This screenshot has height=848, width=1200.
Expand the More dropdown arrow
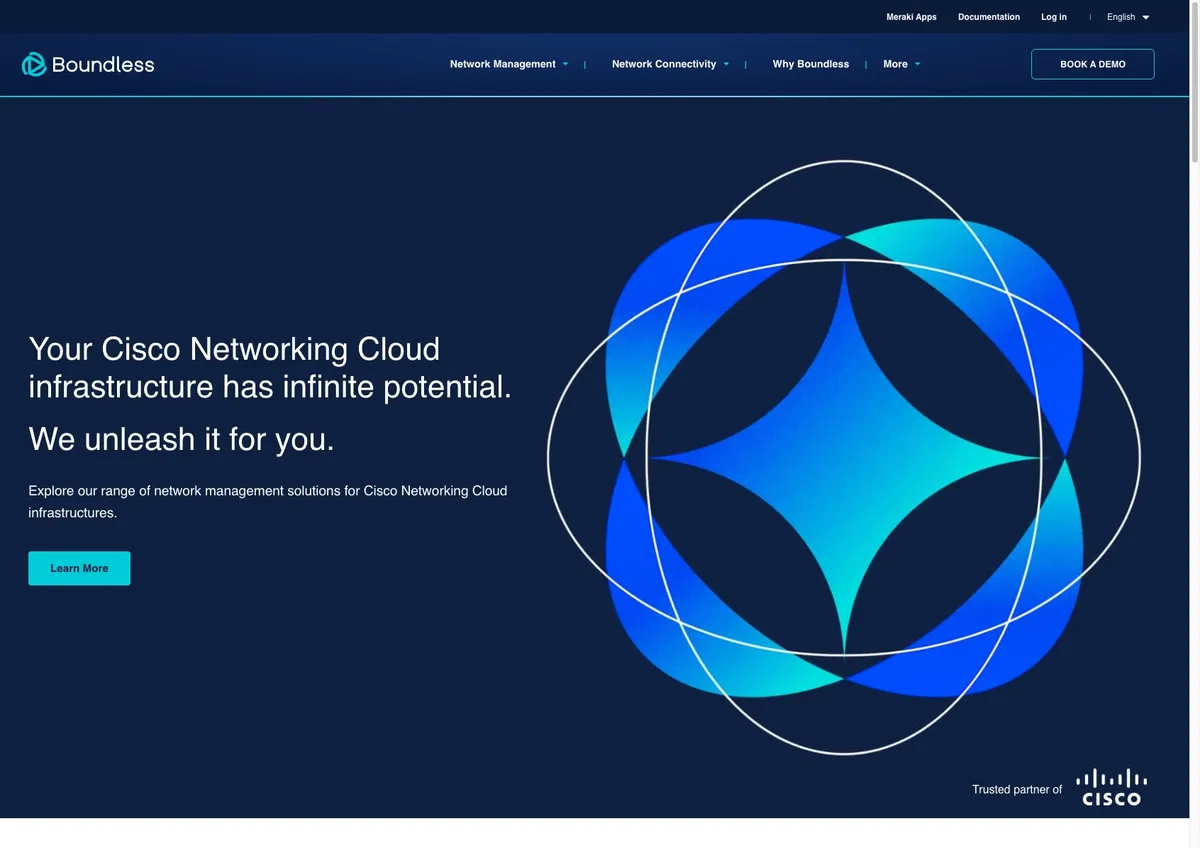[x=917, y=64]
